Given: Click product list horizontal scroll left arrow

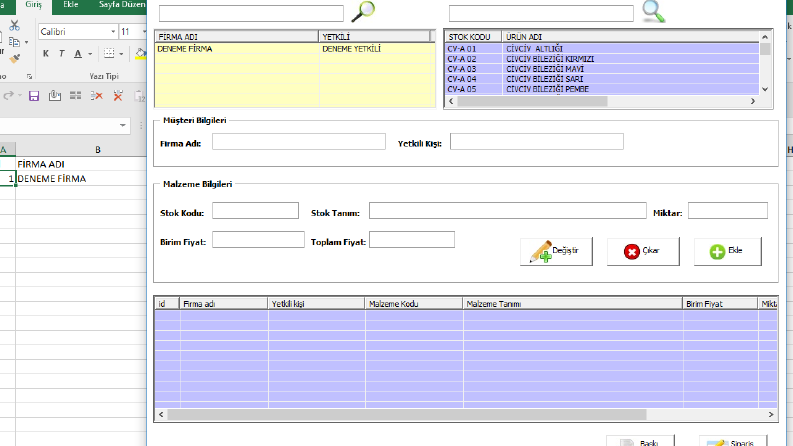Looking at the screenshot, I should 451,101.
